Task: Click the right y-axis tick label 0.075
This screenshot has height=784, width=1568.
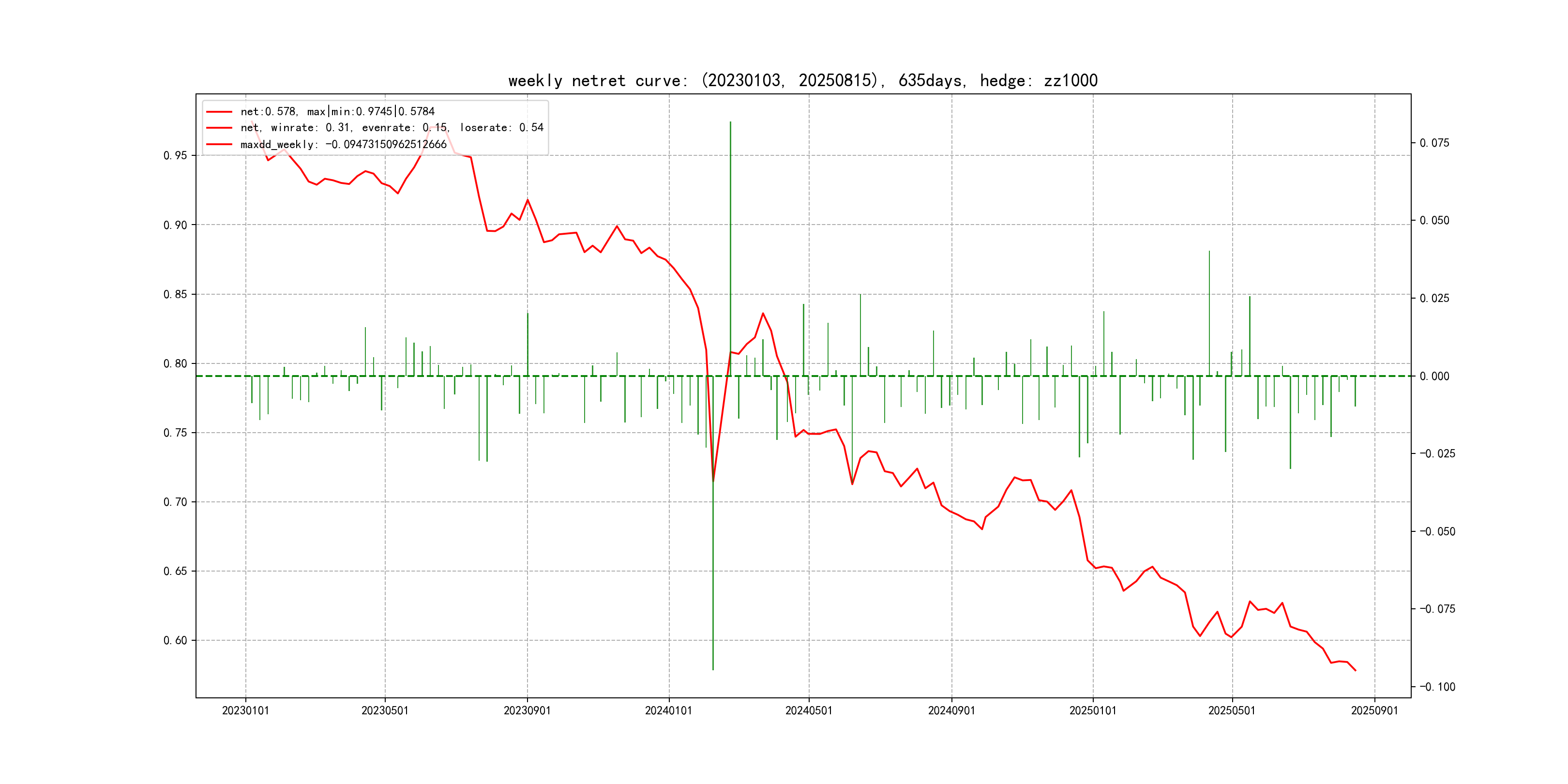Action: point(1435,143)
